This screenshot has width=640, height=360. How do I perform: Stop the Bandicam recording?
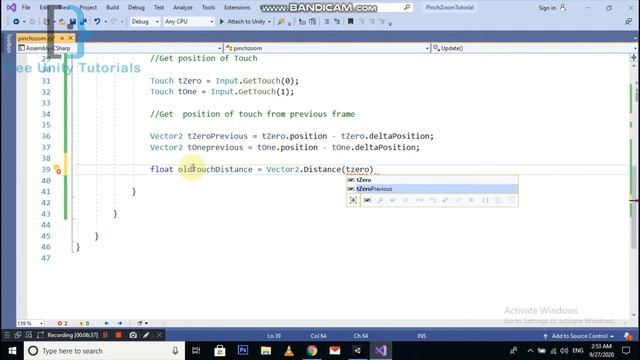pyautogui.click(x=118, y=336)
